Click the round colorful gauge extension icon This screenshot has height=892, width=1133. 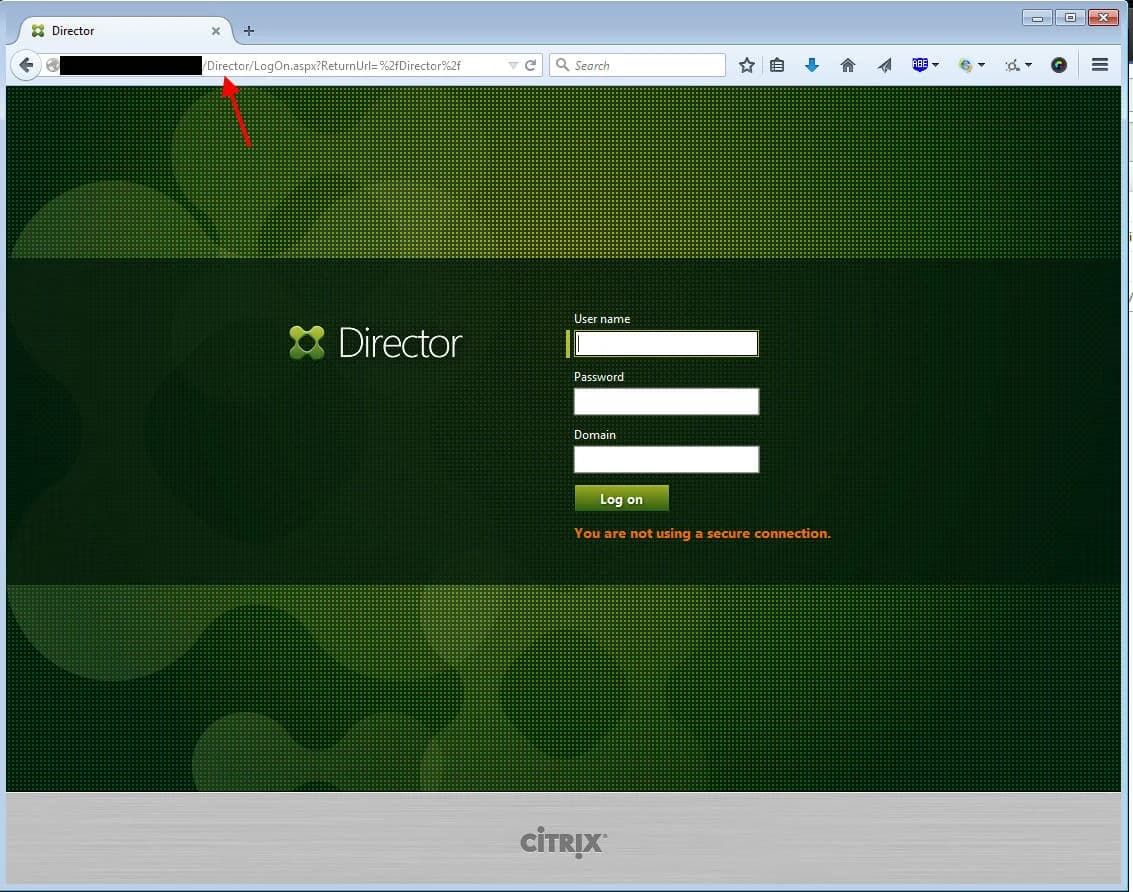point(1059,65)
